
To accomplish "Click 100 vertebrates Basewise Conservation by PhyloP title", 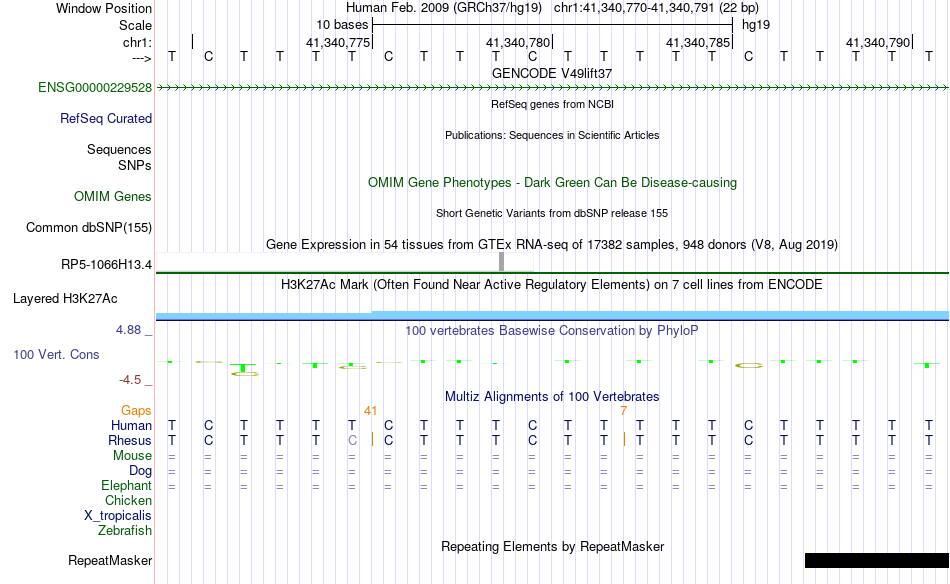I will click(551, 331).
